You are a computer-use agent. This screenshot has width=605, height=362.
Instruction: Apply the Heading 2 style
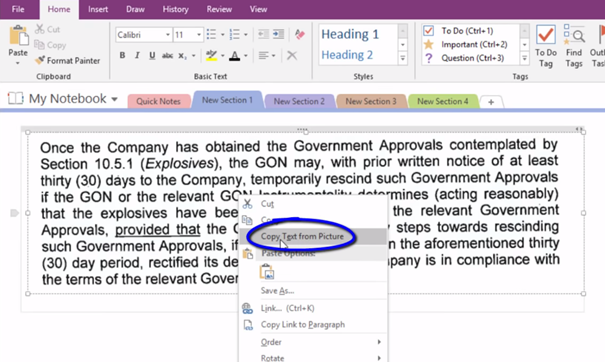pos(347,55)
